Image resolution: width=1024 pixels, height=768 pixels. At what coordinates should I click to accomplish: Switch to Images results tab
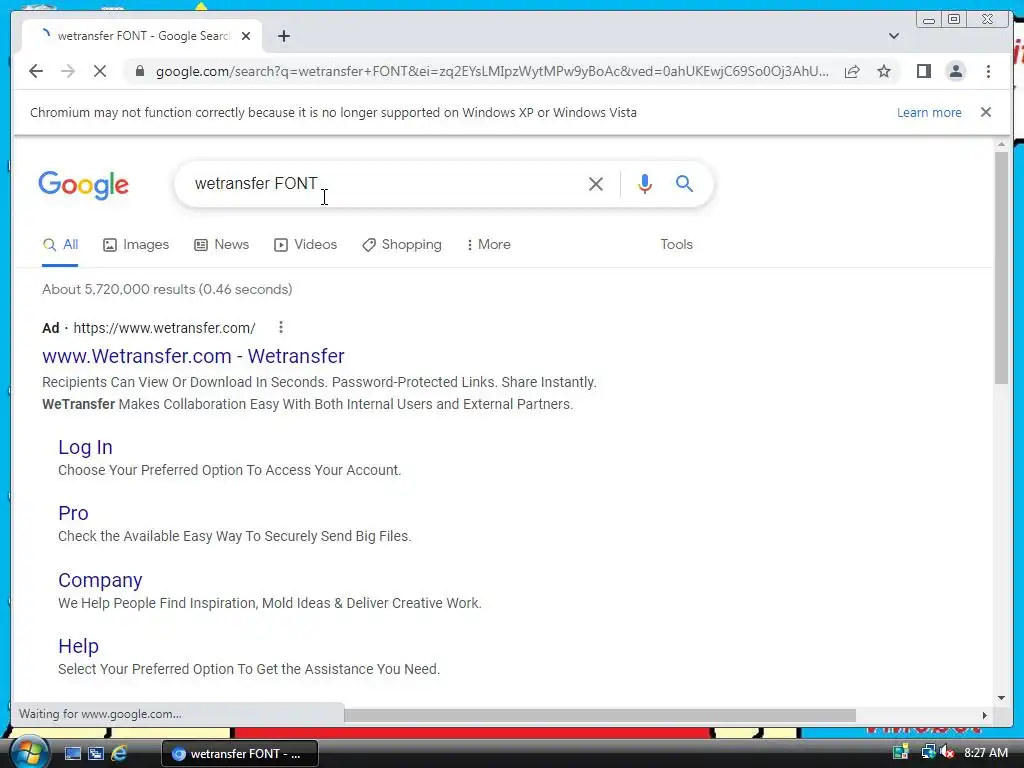(x=136, y=244)
